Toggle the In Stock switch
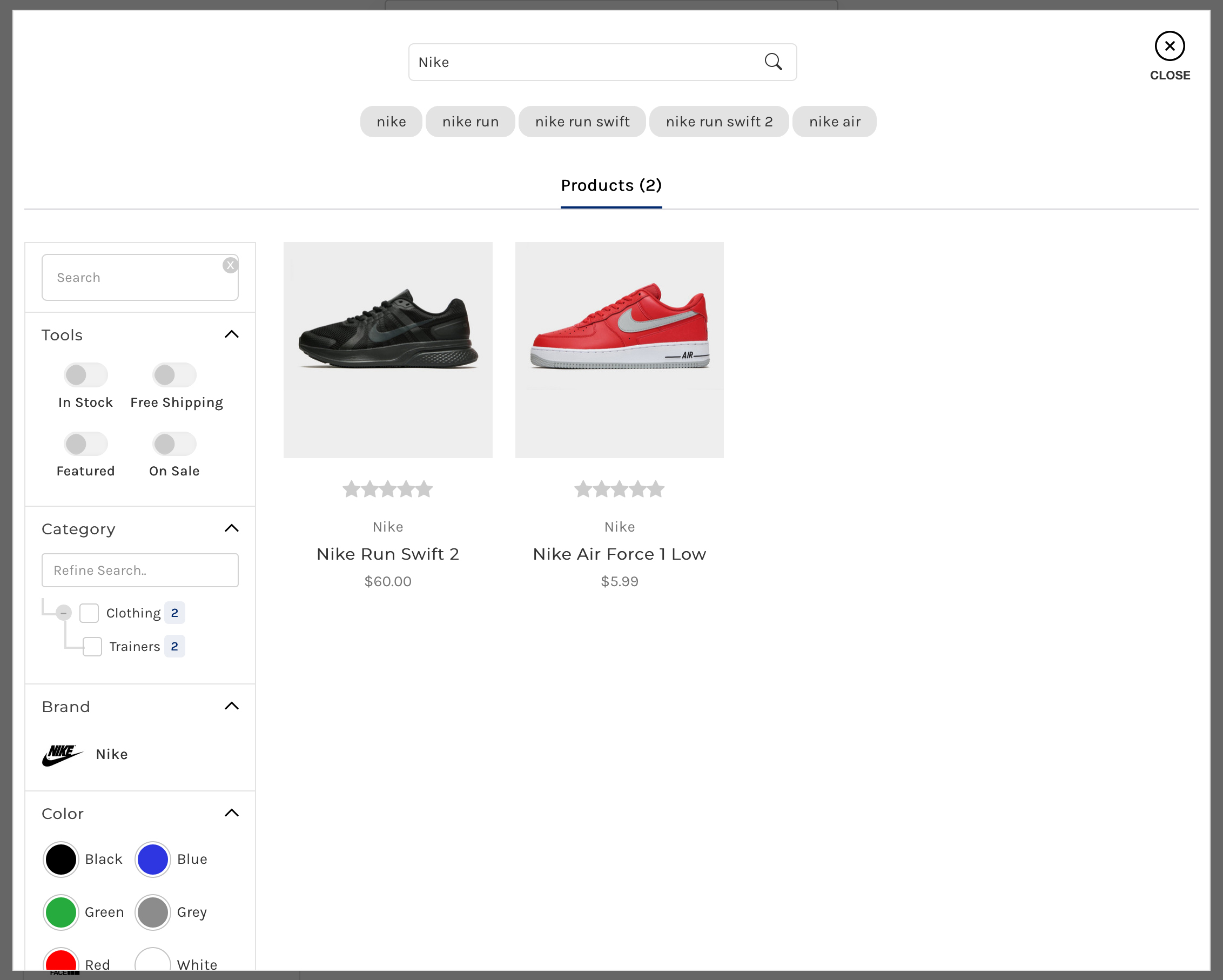The image size is (1223, 980). [86, 375]
